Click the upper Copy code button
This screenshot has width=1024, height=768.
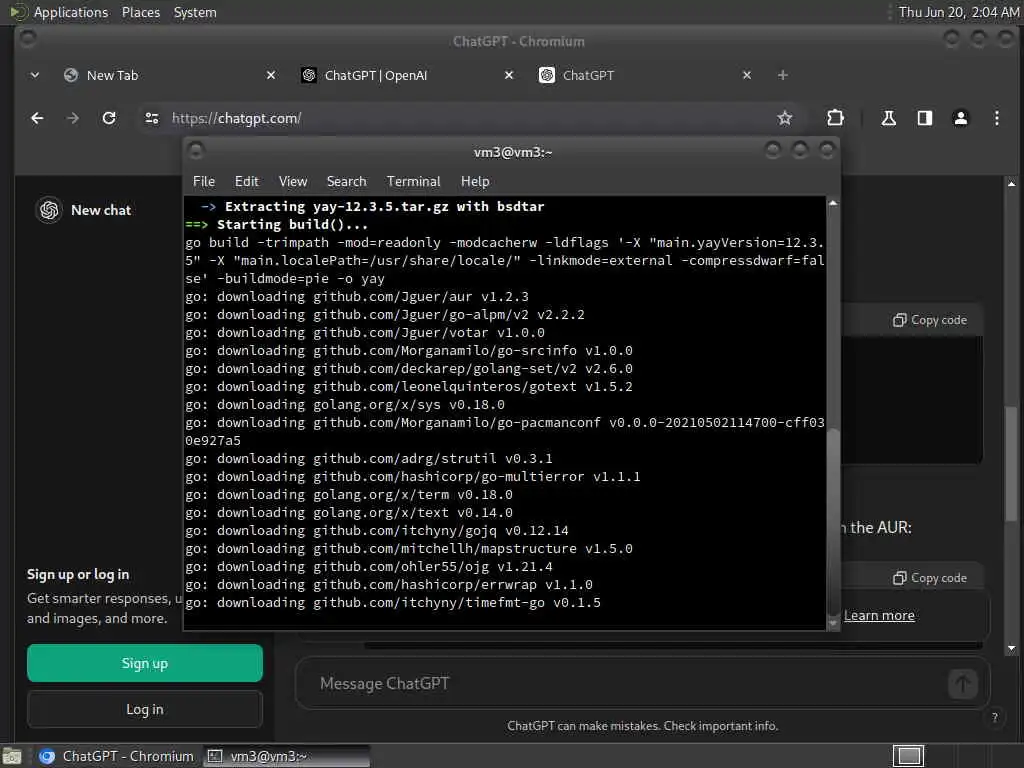point(930,320)
